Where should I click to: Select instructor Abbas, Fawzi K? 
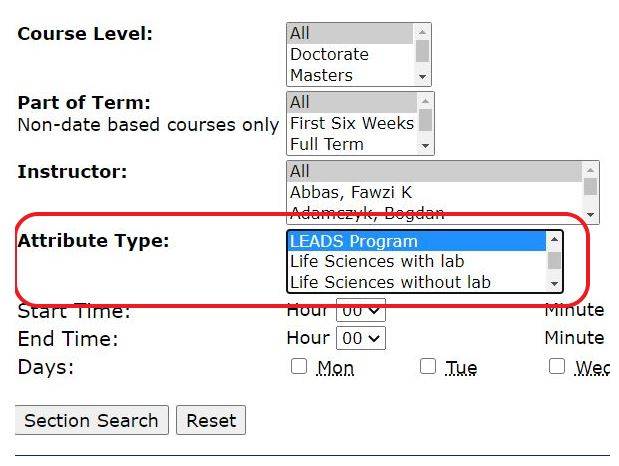click(x=350, y=192)
